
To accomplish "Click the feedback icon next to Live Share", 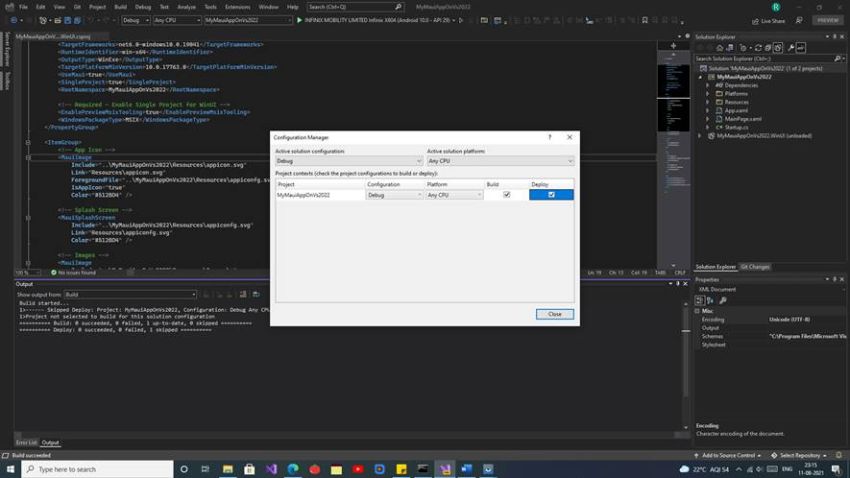I will tap(799, 20).
